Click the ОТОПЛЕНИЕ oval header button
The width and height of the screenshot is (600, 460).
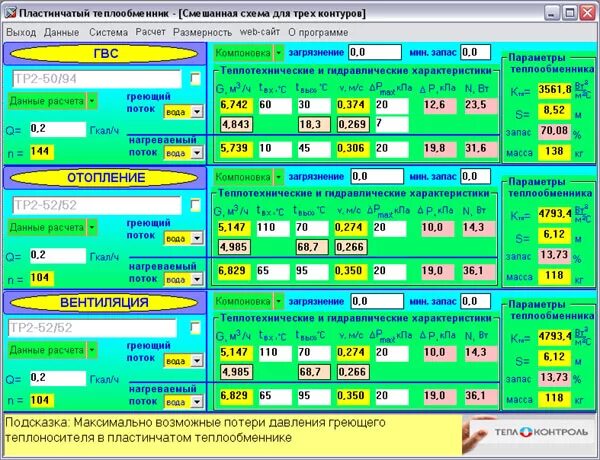tap(104, 178)
